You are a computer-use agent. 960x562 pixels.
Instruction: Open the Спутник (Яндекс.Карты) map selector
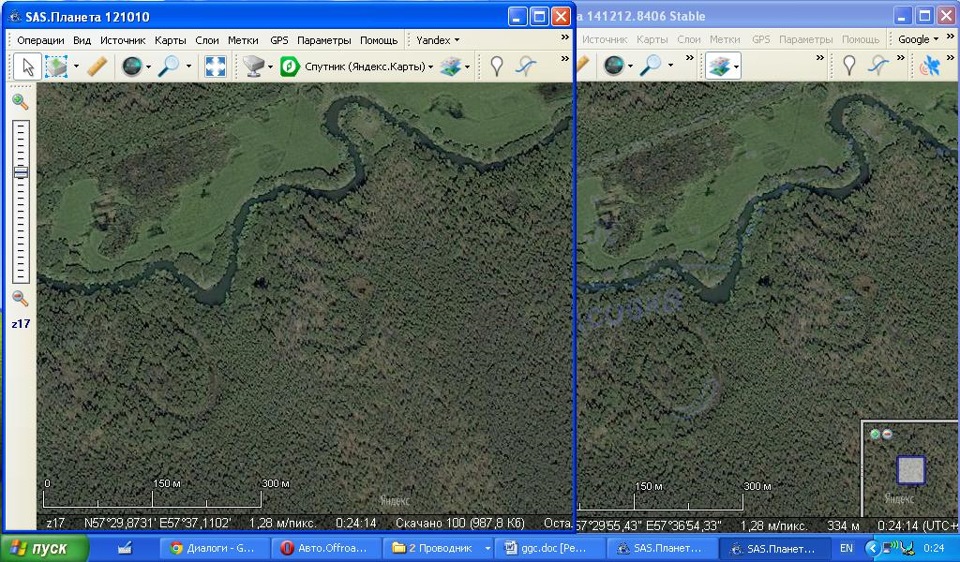[x=357, y=66]
